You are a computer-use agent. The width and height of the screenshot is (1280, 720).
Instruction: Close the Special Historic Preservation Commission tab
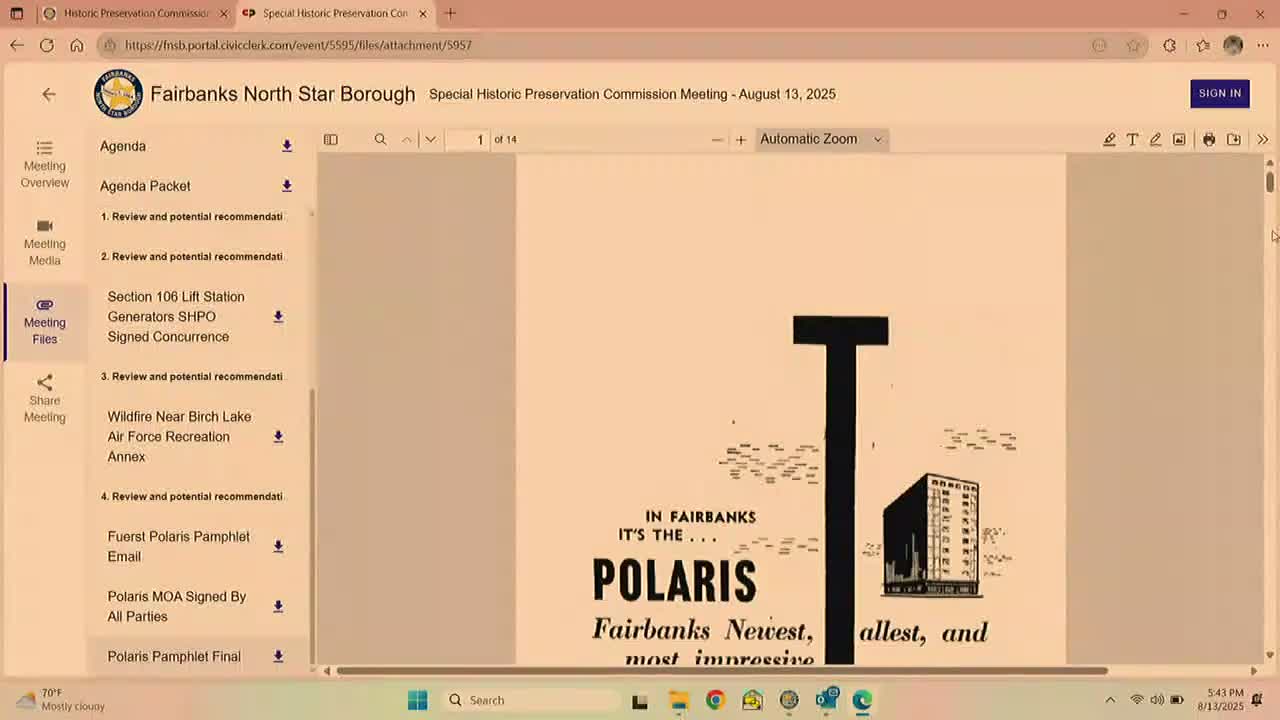pos(422,13)
